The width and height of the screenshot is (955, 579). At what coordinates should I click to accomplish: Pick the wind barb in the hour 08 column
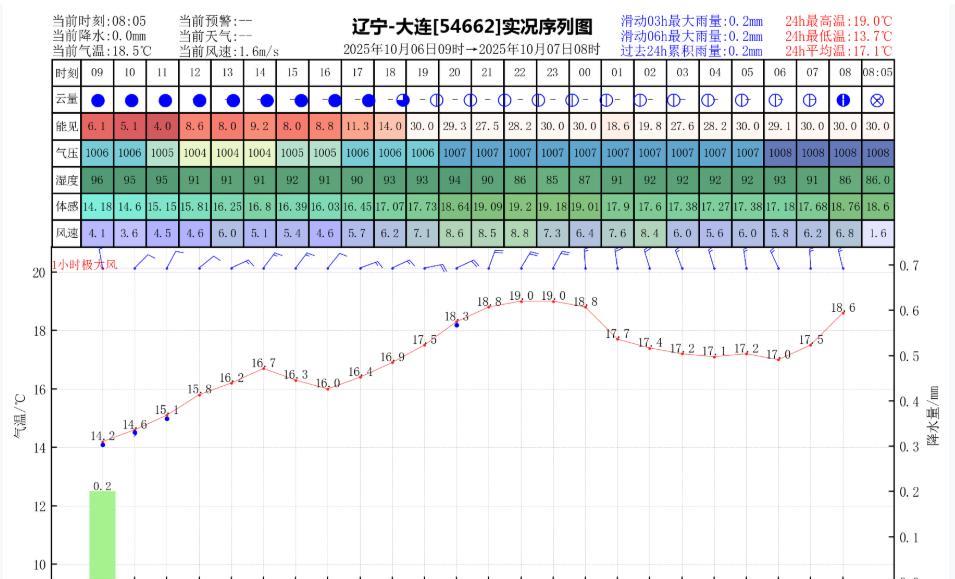tap(841, 259)
